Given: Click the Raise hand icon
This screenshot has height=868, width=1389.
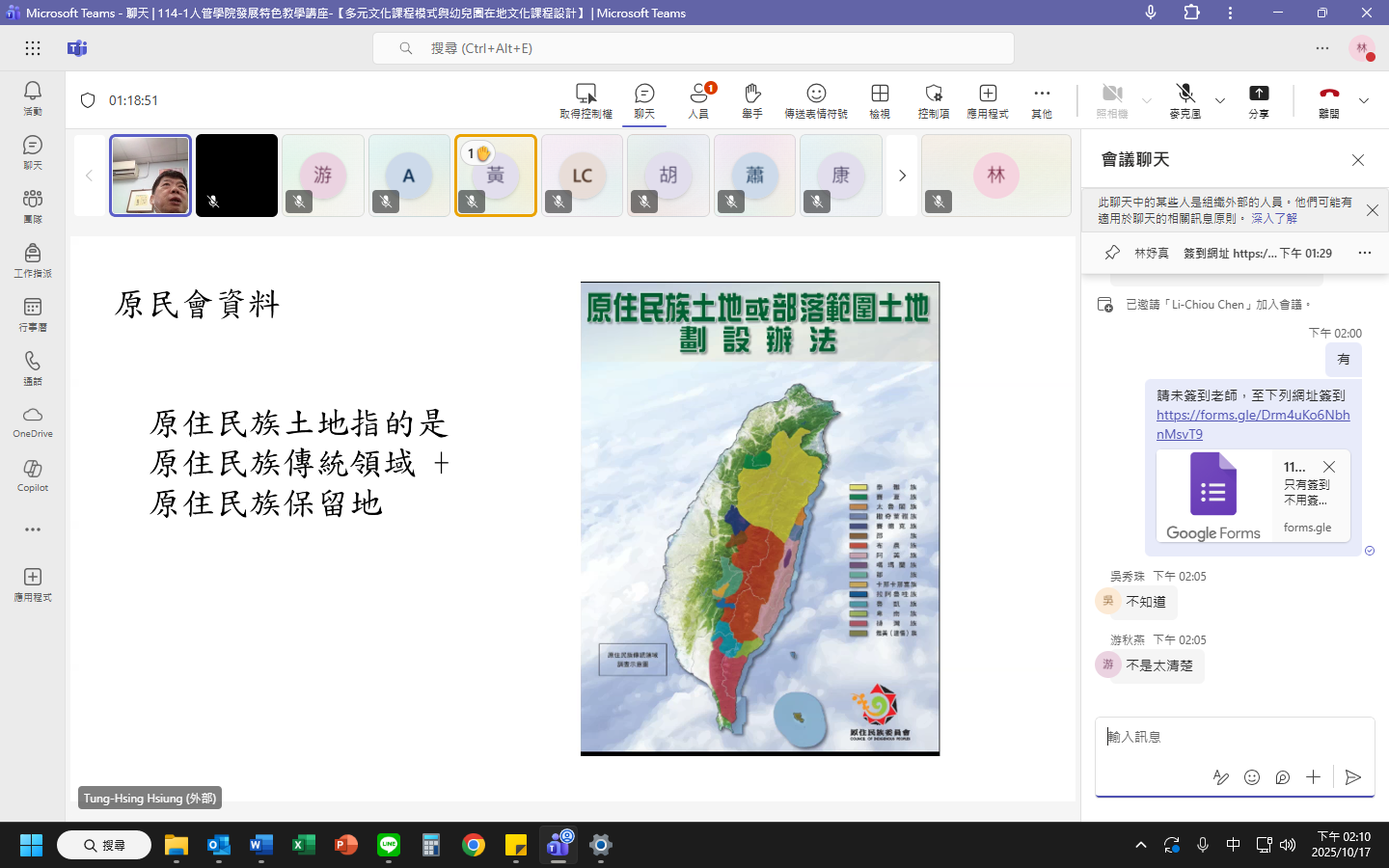Looking at the screenshot, I should 752,99.
